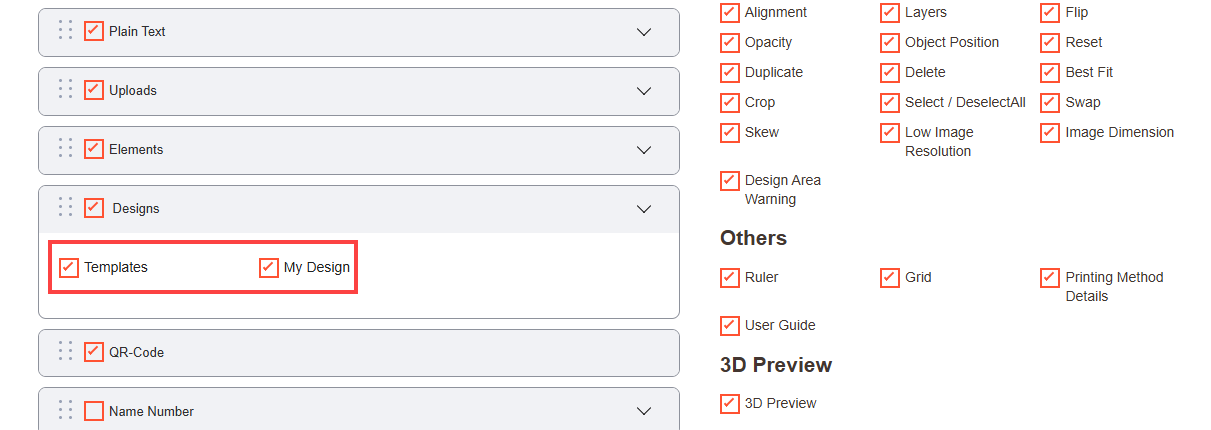Viewport: 1211px width, 430px height.
Task: Expand the Uploads section chevron
Action: (644, 91)
